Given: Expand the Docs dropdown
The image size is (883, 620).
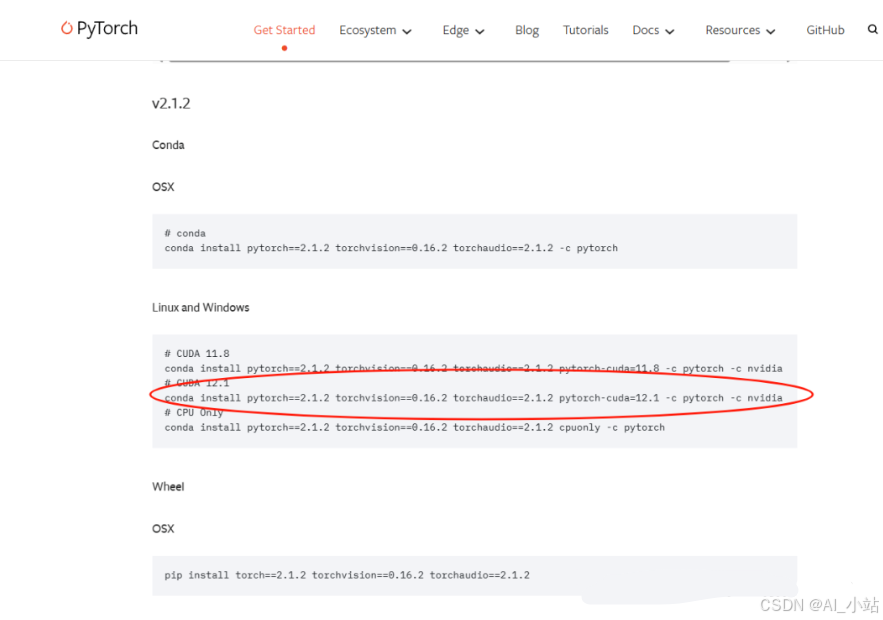Looking at the screenshot, I should [x=653, y=30].
